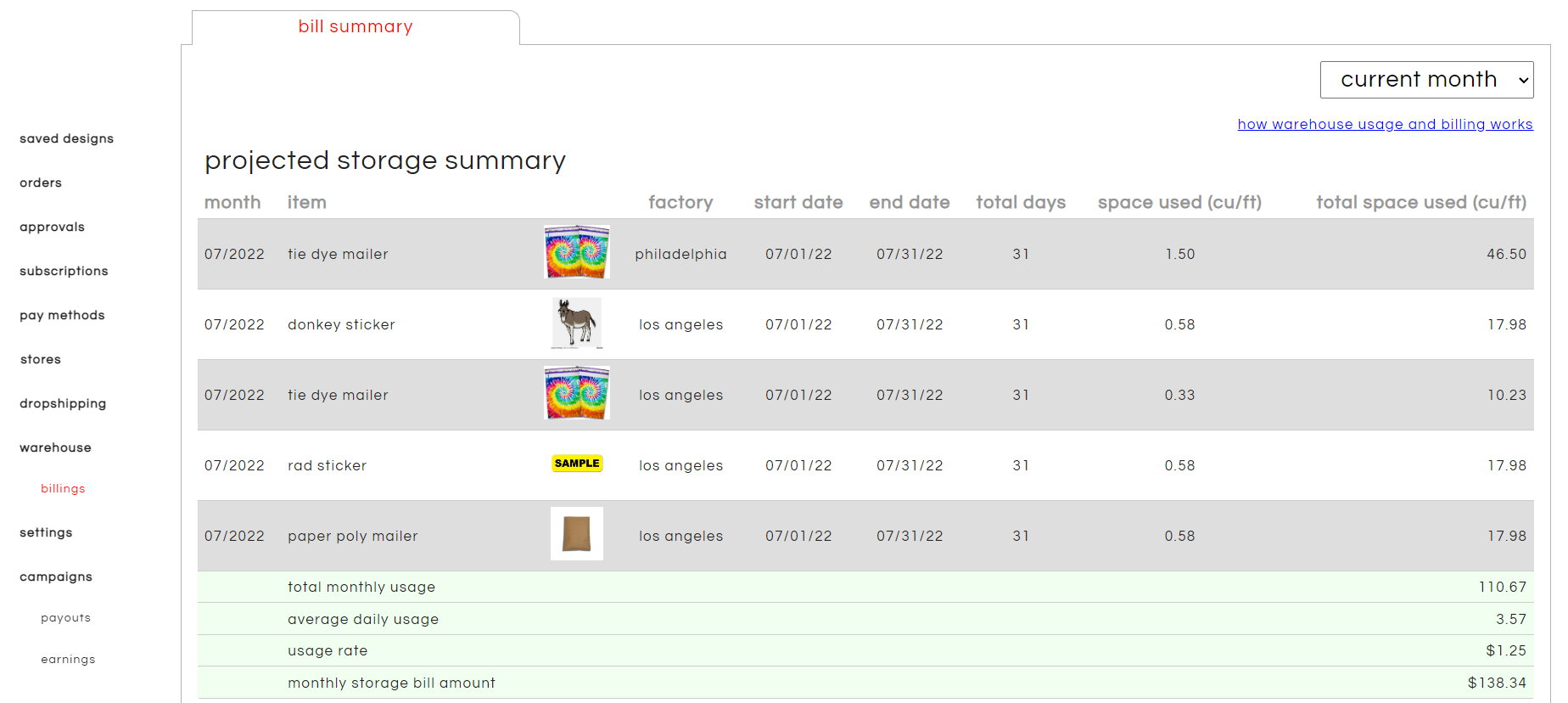Click the paper poly mailer thumbnail
Image resolution: width=1568 pixels, height=703 pixels.
coord(577,534)
